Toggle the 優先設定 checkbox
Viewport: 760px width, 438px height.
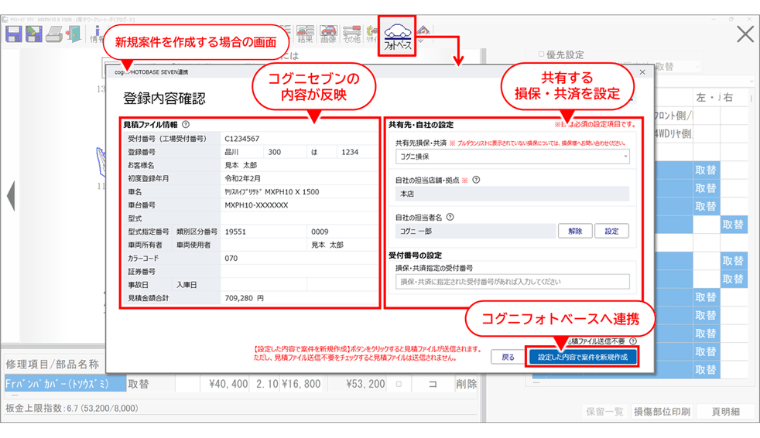point(541,54)
